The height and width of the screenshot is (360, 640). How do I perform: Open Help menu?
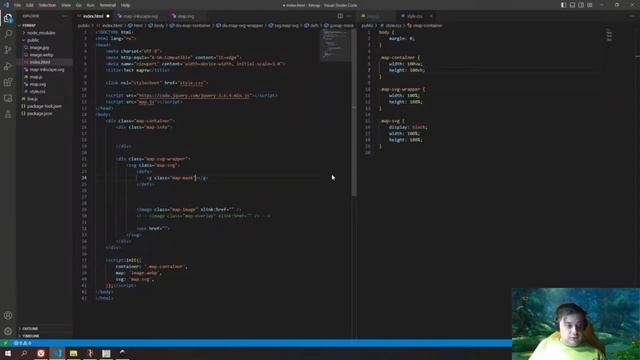pos(125,5)
